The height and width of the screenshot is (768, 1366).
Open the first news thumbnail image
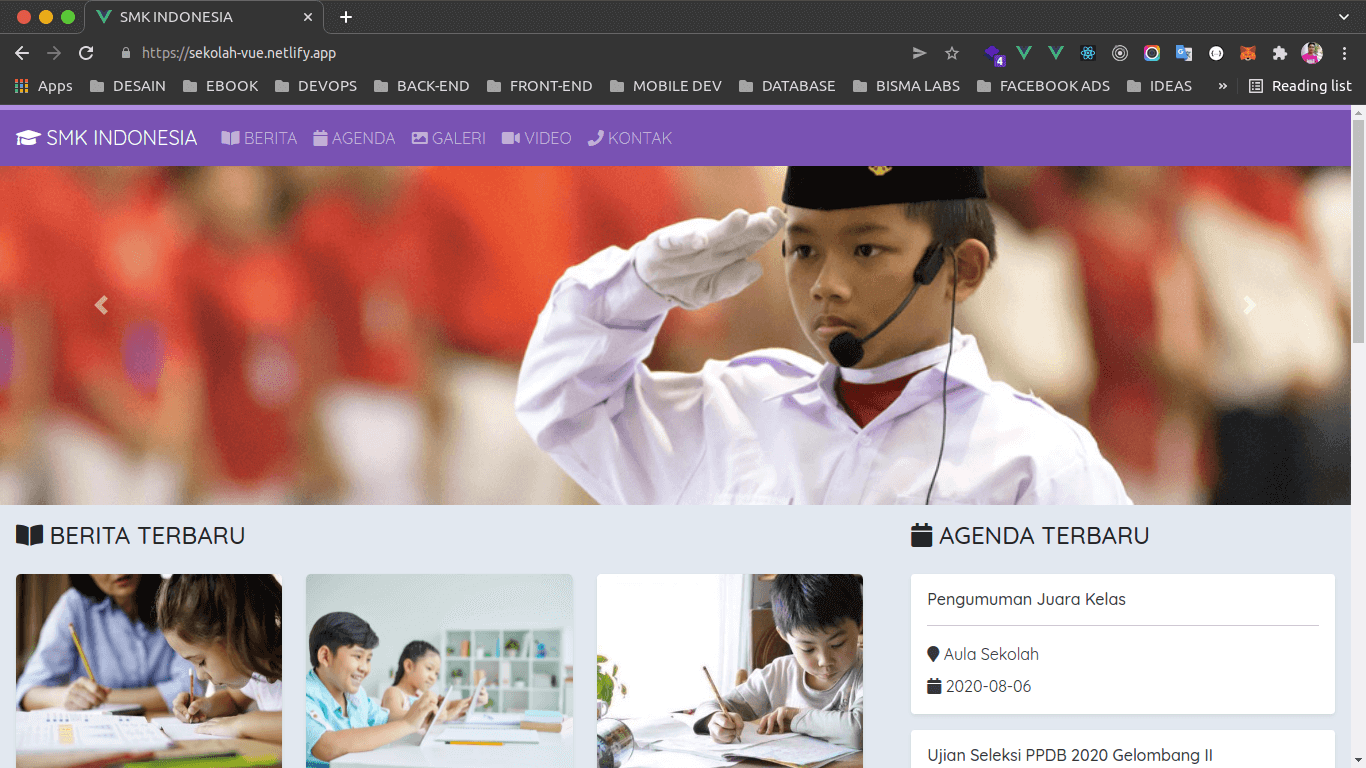(x=149, y=671)
